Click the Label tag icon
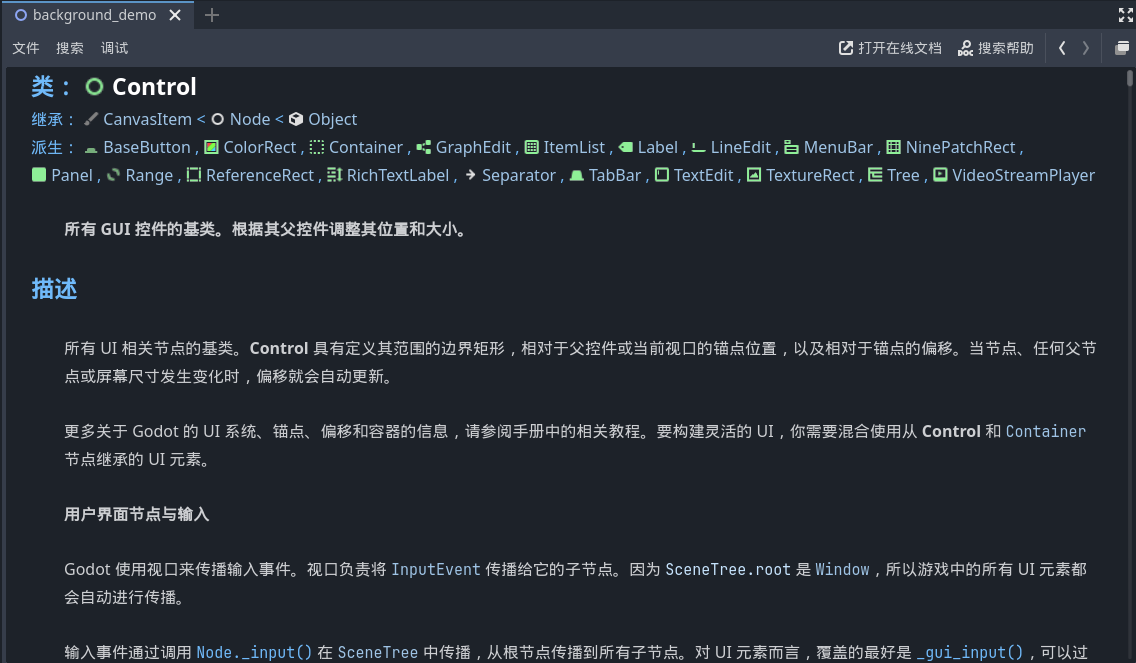 pyautogui.click(x=625, y=147)
